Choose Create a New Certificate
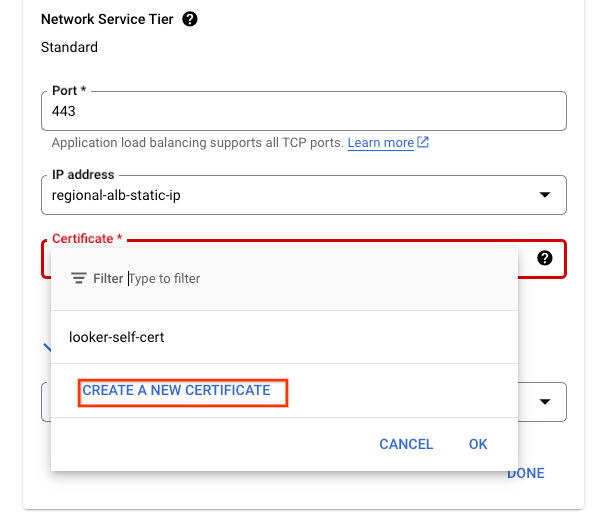The image size is (604, 521). point(176,390)
